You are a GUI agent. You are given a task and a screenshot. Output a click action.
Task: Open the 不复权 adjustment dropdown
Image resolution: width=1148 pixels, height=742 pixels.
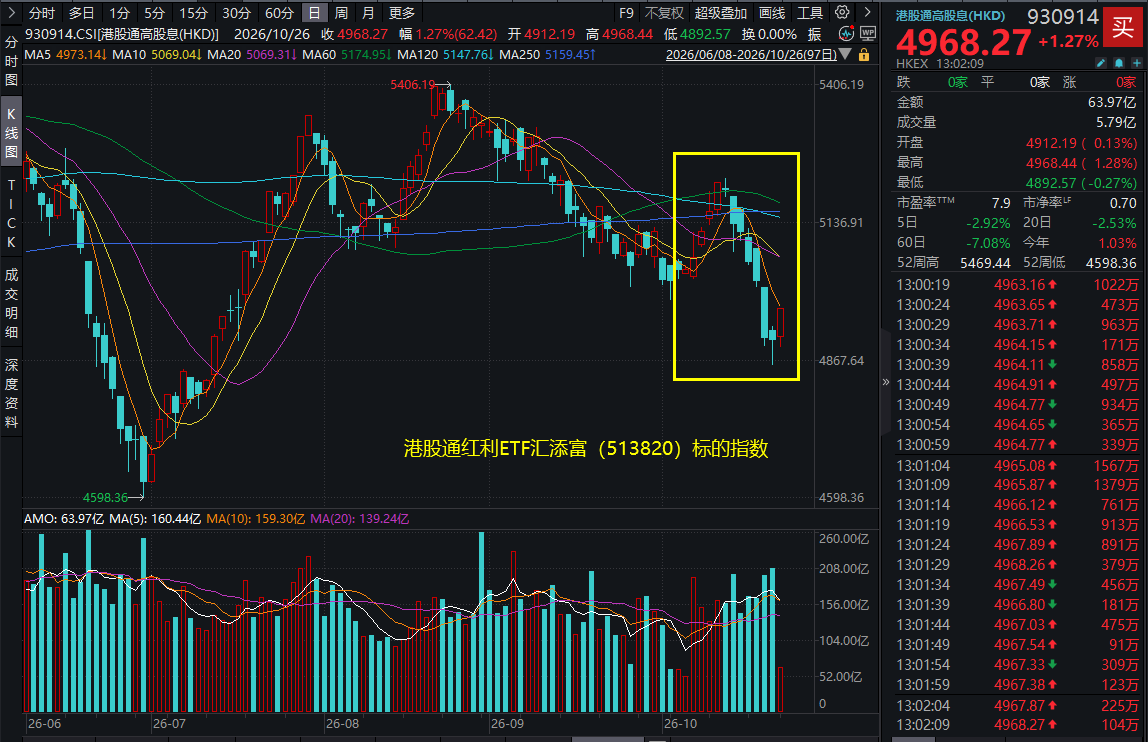click(664, 12)
